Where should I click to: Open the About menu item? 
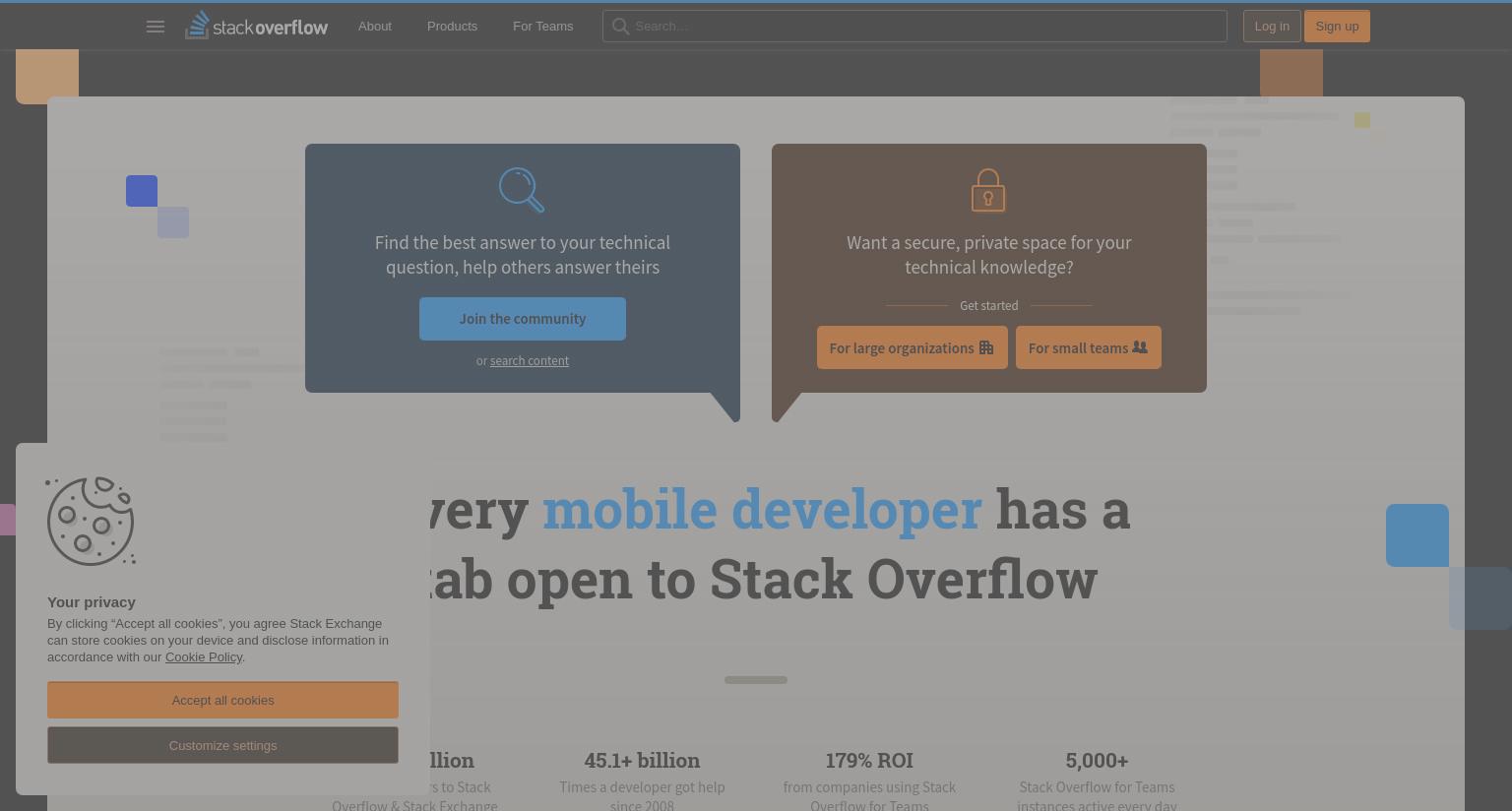(375, 27)
